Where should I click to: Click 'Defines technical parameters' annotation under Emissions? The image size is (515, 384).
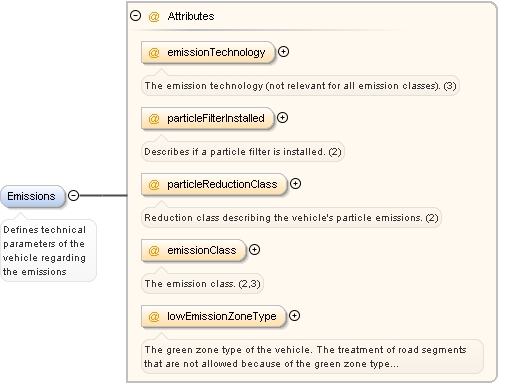click(48, 250)
